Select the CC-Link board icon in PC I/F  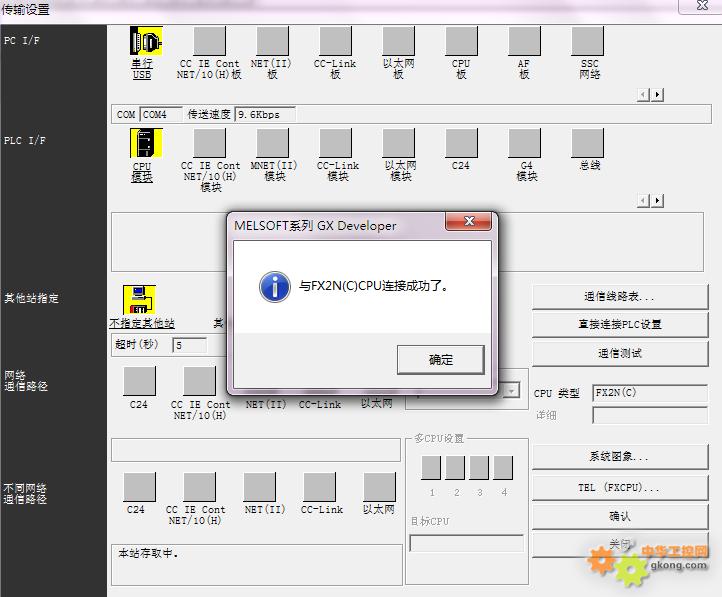[336, 41]
